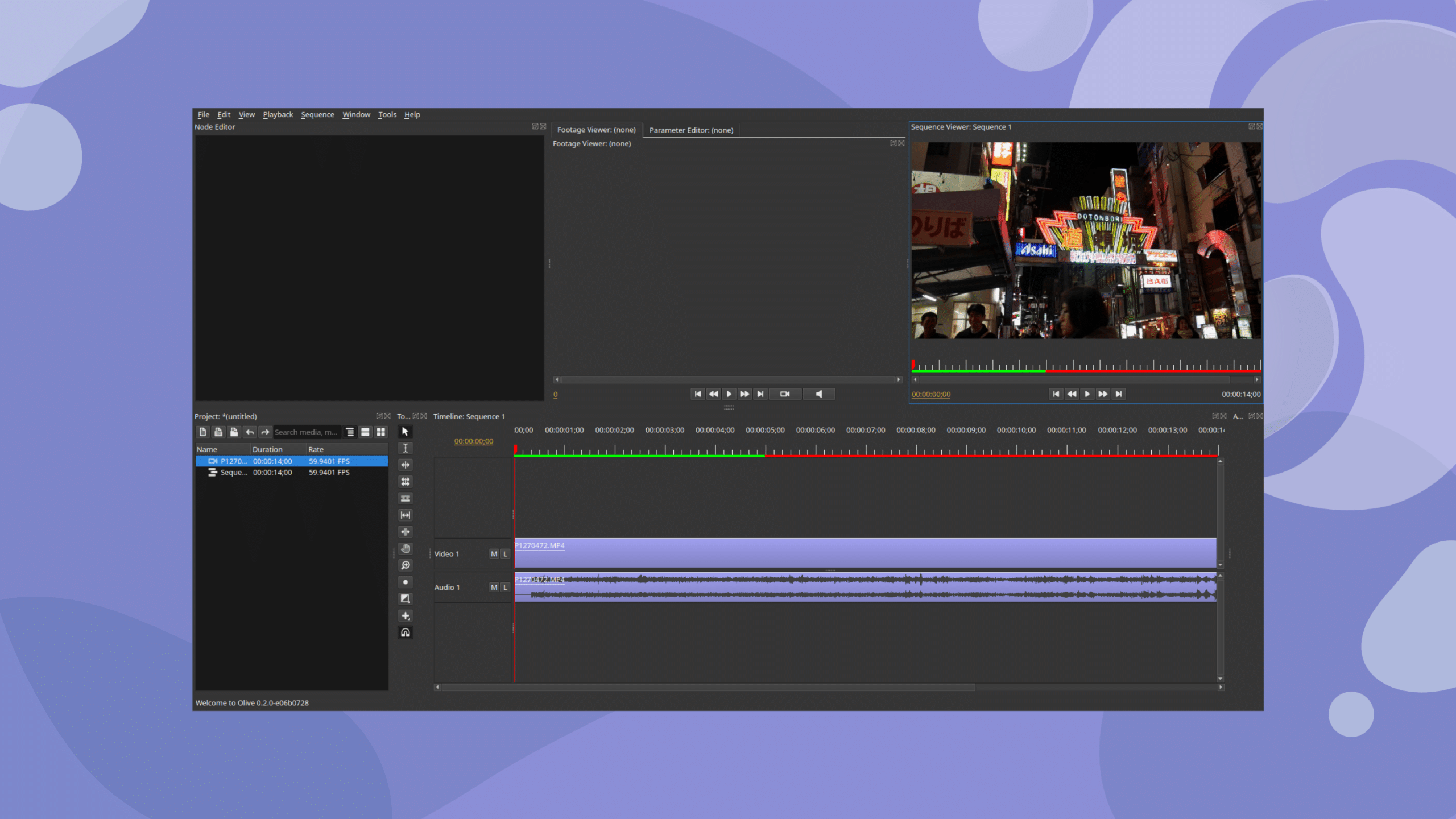Click the P1270472.MP4 video clip in timeline
This screenshot has width=1456, height=819.
click(x=865, y=553)
